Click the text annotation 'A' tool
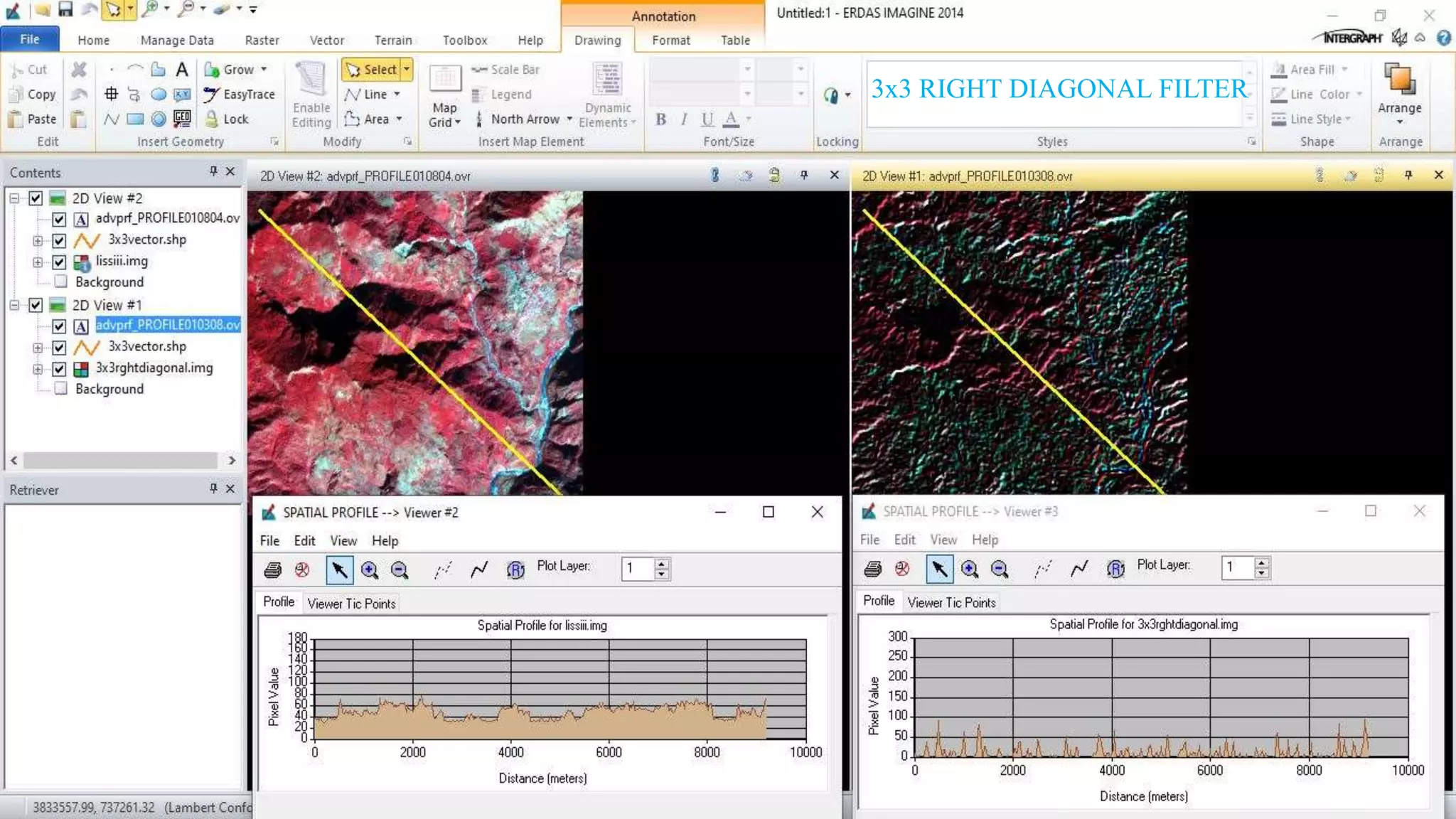Image resolution: width=1456 pixels, height=819 pixels. click(182, 70)
